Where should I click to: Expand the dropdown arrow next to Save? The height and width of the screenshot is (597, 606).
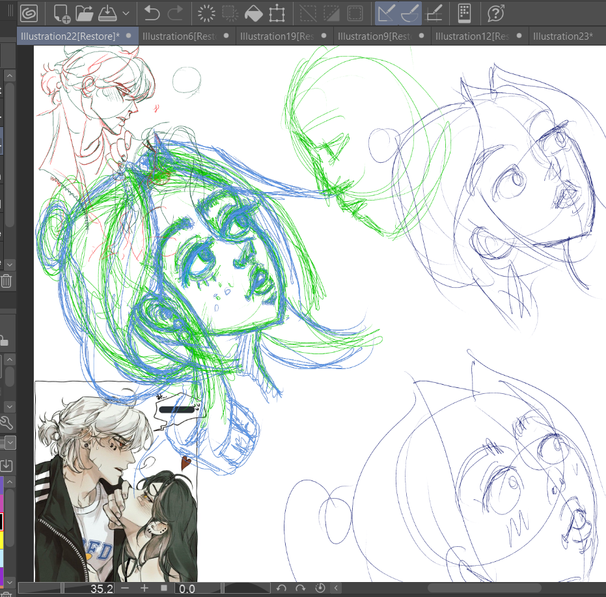click(125, 14)
